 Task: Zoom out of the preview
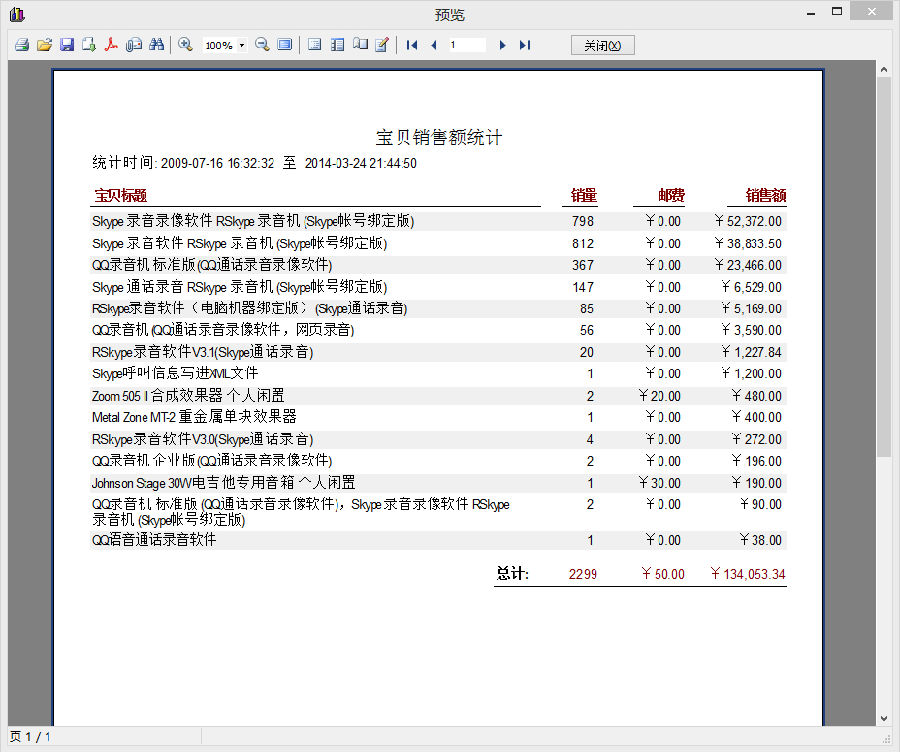(x=259, y=44)
